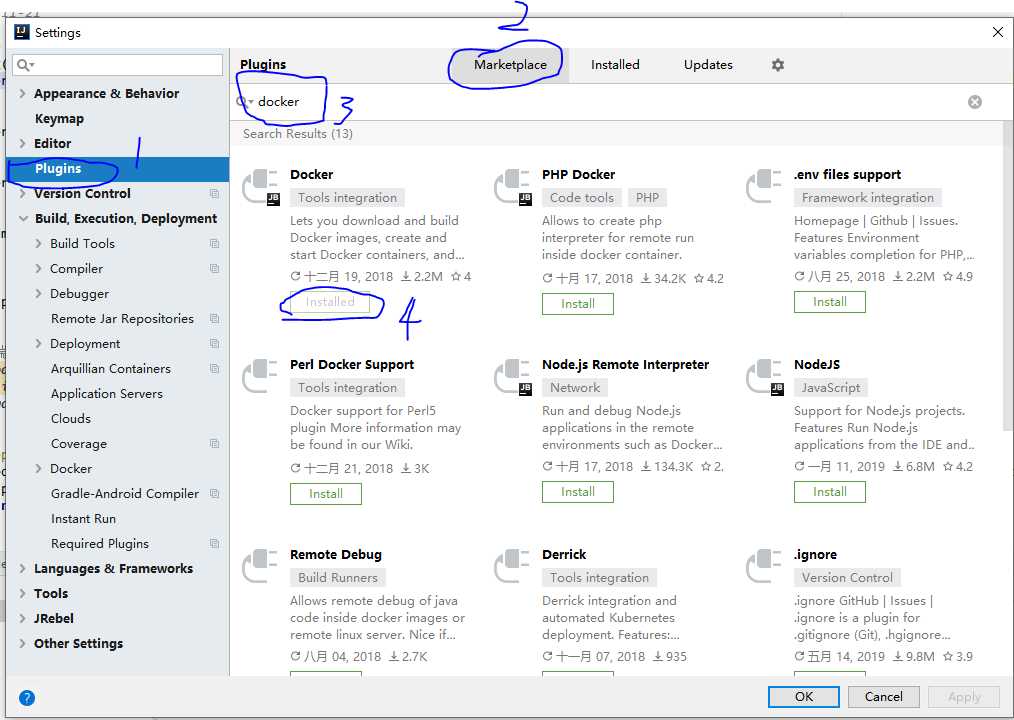
Task: Click project-level icon beside Gradle-Android Compiler
Action: click(214, 494)
